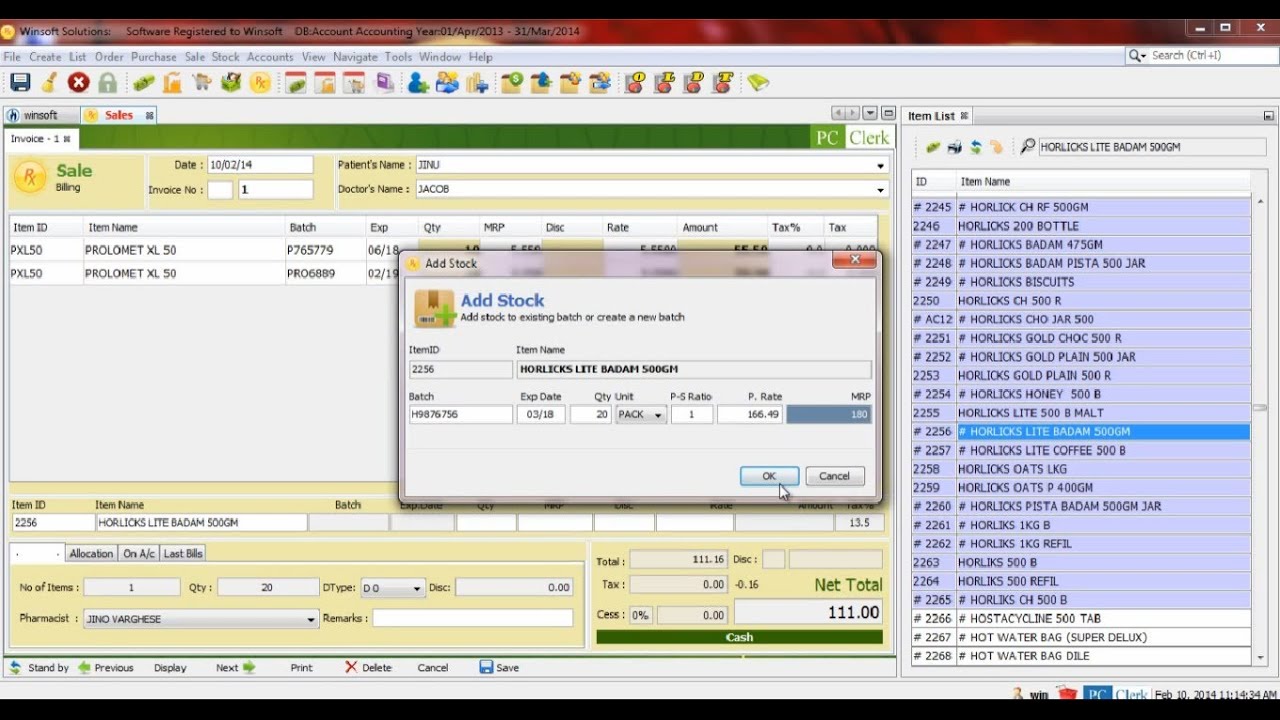Select HOSTACYCLINE 500 TAB in Item List
This screenshot has width=1280, height=720.
tap(1080, 618)
